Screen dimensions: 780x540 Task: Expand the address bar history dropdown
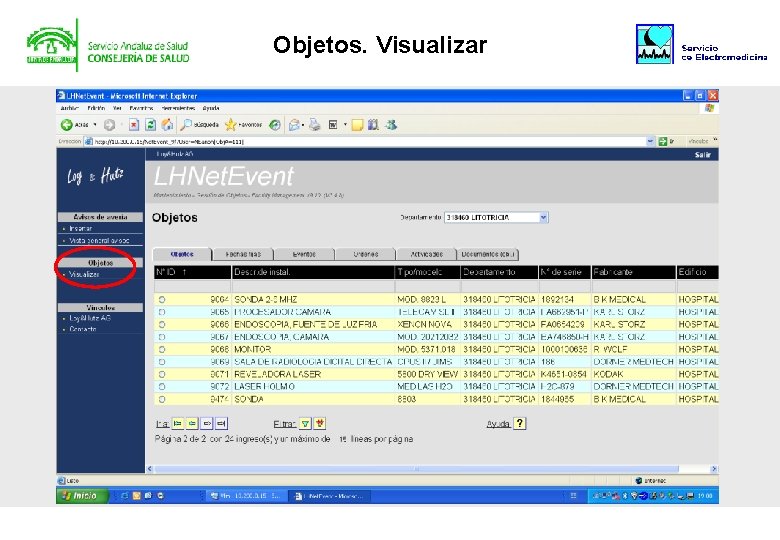650,142
